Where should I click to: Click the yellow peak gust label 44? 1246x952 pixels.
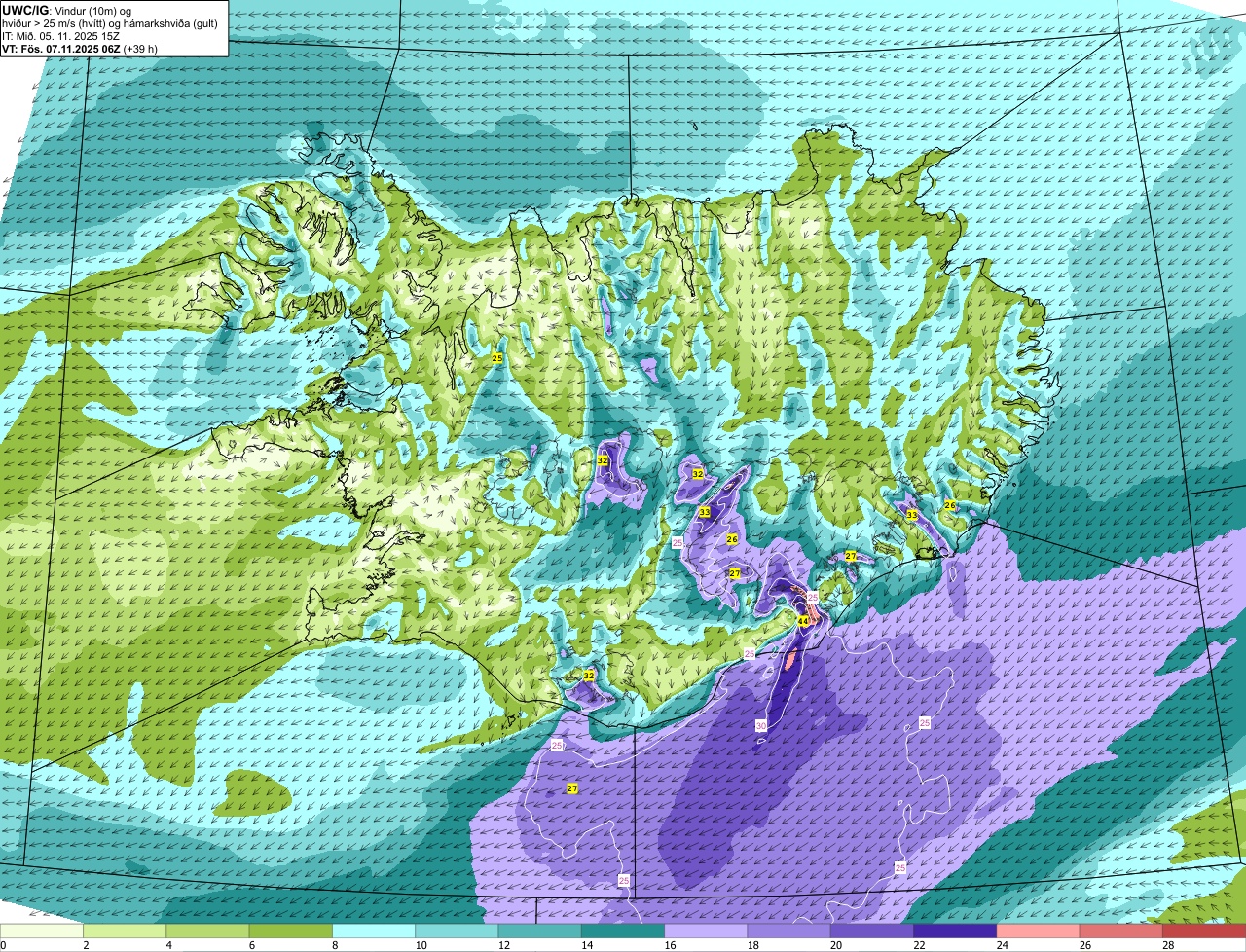pyautogui.click(x=802, y=620)
